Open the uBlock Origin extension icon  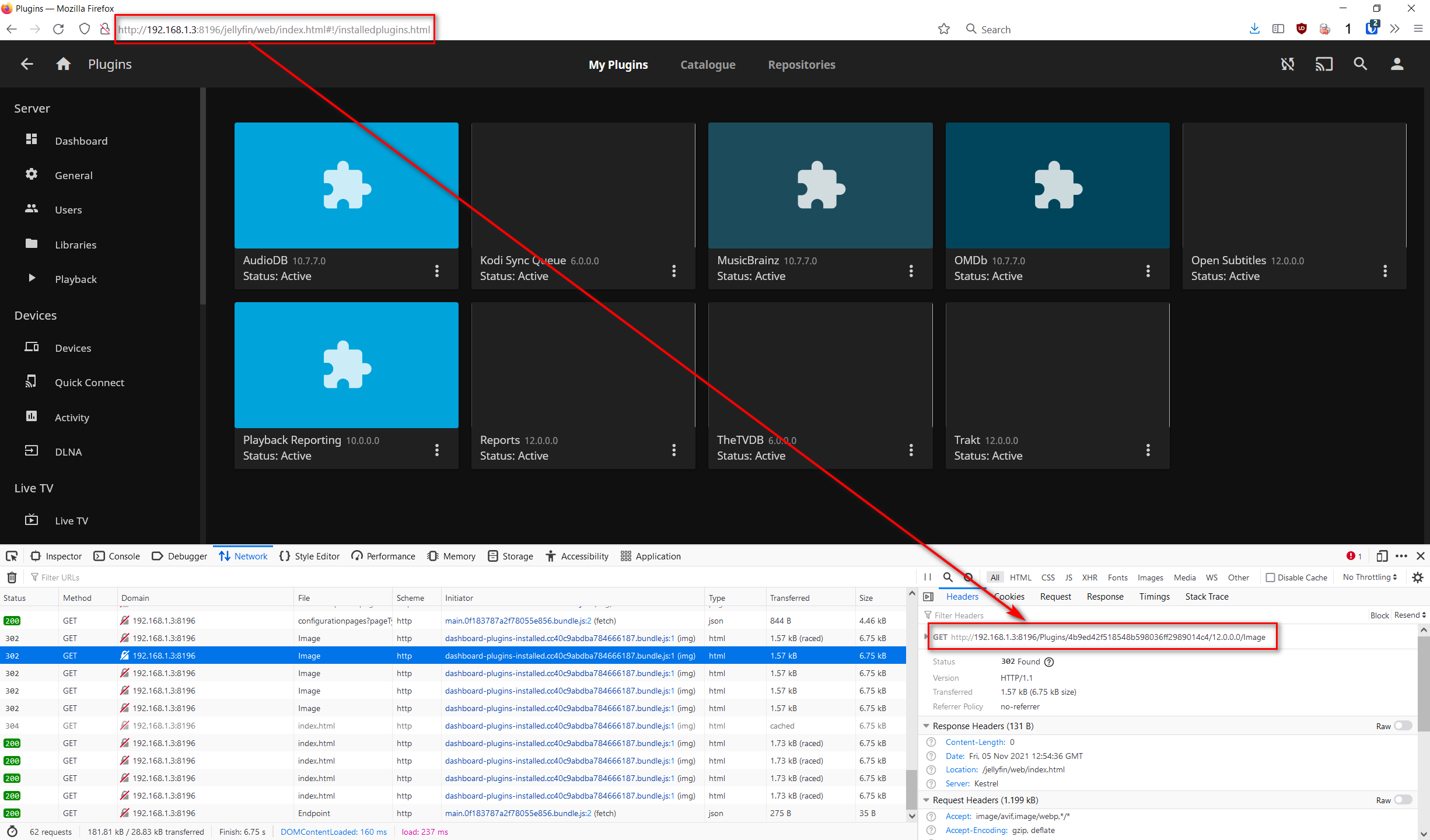(x=1301, y=28)
